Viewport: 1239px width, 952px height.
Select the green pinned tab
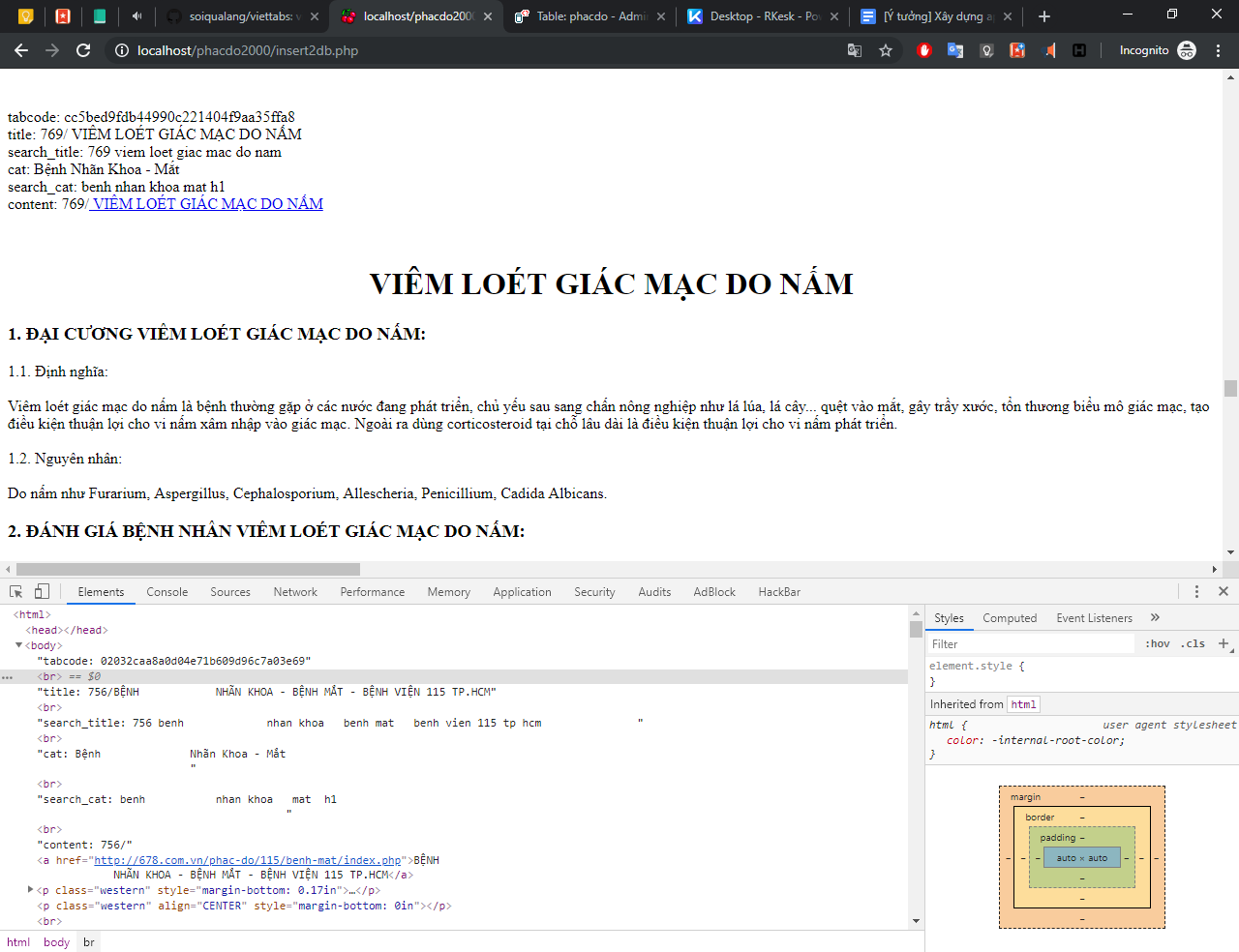(x=100, y=16)
